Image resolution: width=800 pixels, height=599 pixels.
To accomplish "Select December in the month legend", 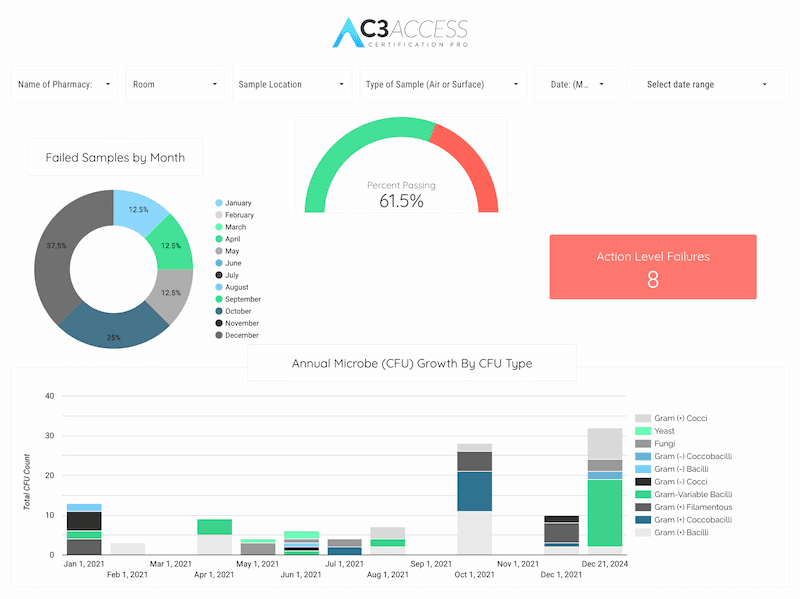I will [237, 335].
